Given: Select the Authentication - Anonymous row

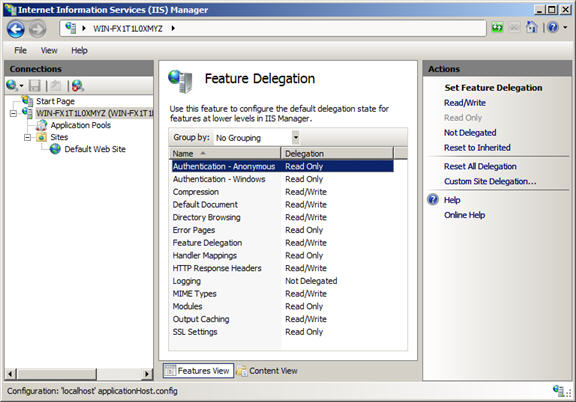Looking at the screenshot, I should [x=282, y=166].
